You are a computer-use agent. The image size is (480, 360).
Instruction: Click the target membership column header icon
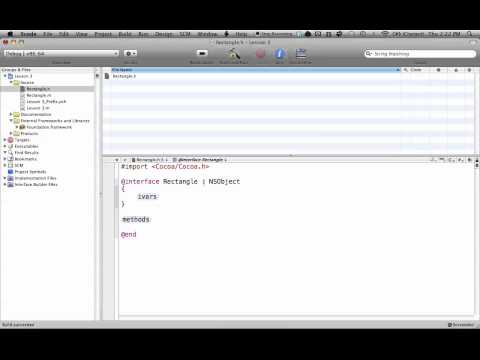(x=469, y=70)
